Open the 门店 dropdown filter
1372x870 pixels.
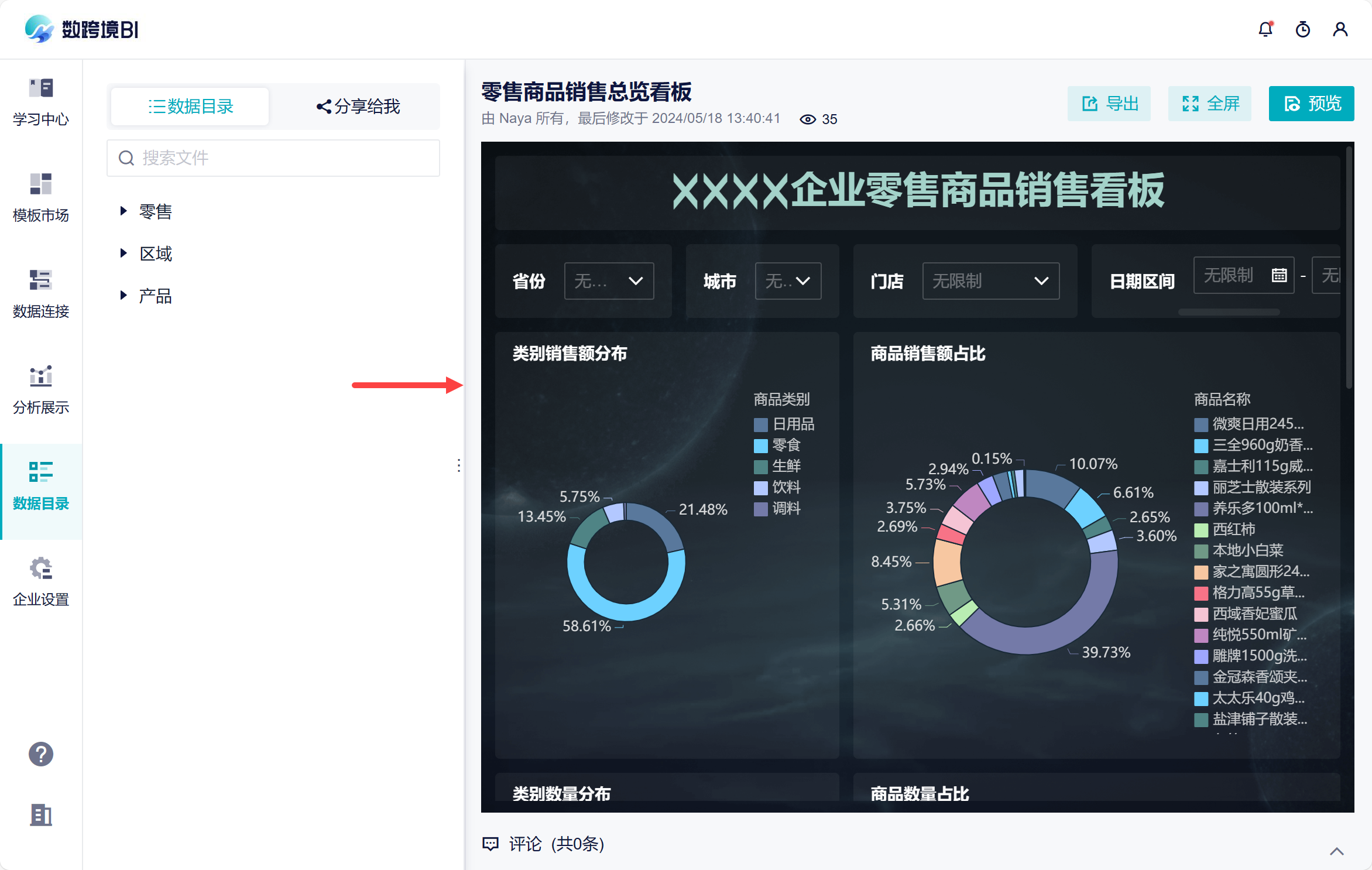pyautogui.click(x=990, y=281)
